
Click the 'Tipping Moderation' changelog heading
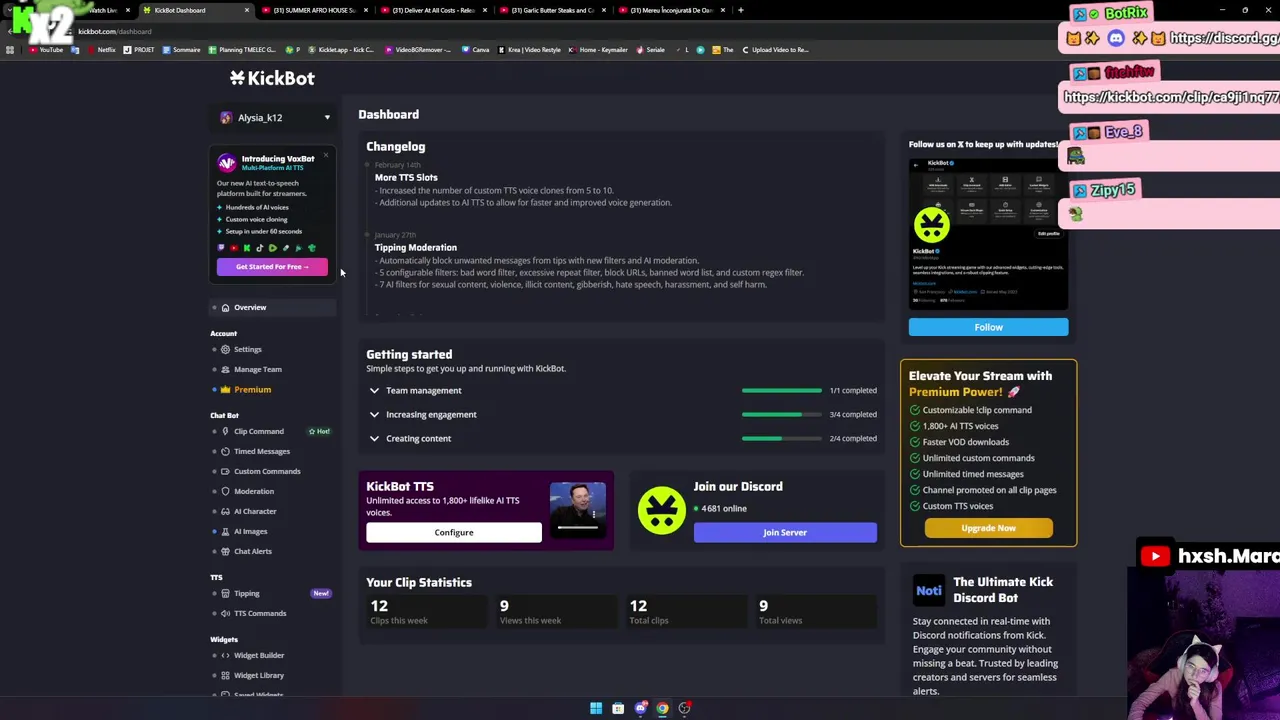[x=415, y=248]
